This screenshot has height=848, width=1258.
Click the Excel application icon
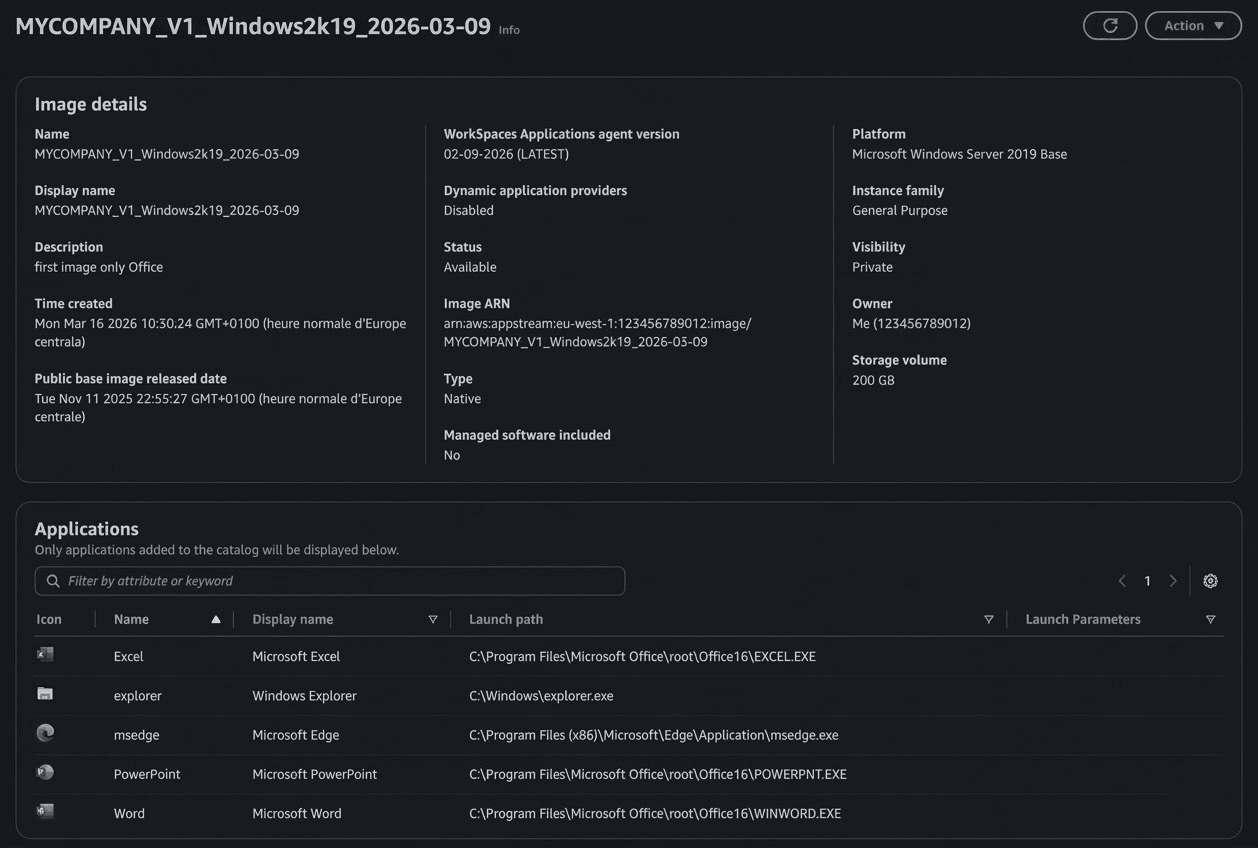(x=45, y=655)
